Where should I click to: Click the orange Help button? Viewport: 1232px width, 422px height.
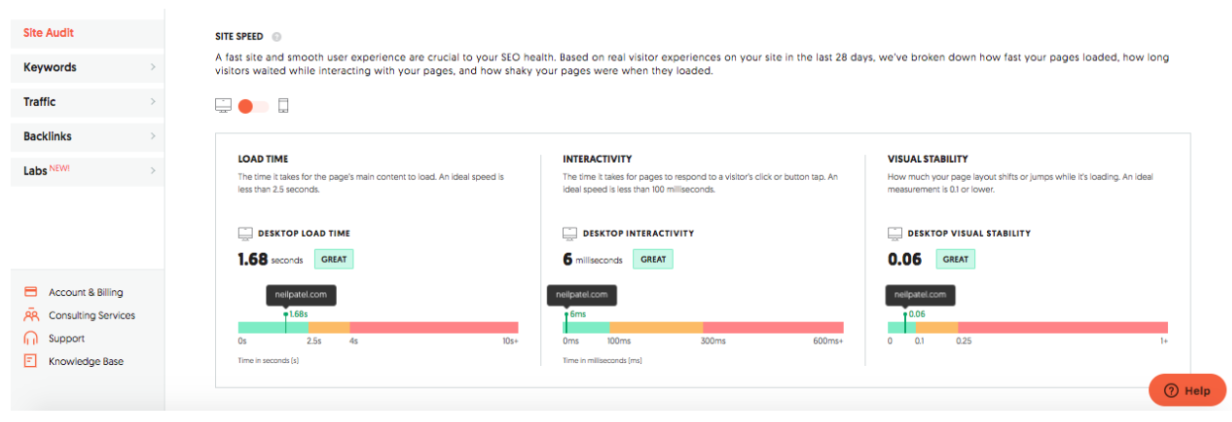click(x=1187, y=390)
